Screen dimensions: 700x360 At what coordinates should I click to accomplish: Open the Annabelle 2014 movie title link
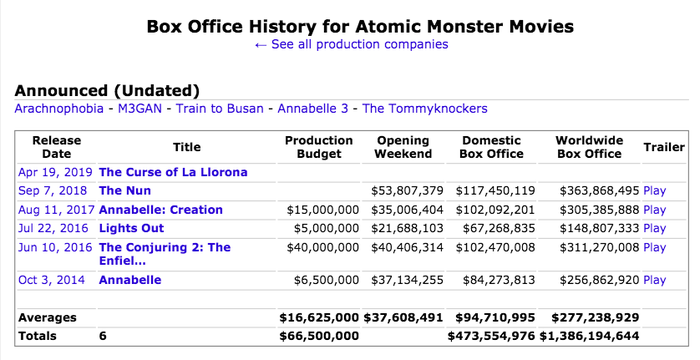coord(130,280)
